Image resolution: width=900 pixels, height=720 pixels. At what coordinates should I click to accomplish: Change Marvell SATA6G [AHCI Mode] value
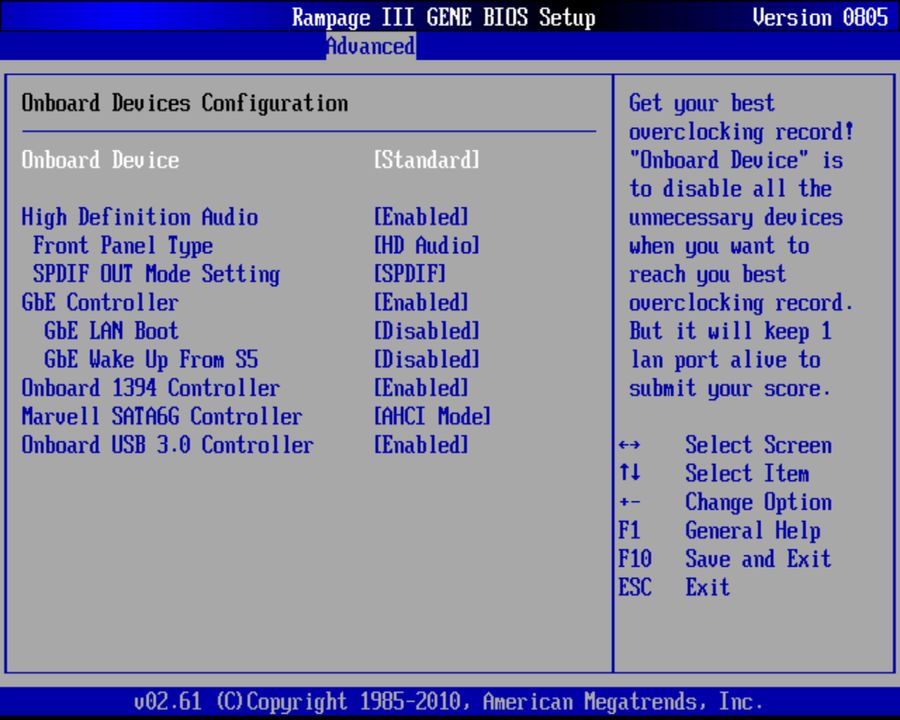432,416
